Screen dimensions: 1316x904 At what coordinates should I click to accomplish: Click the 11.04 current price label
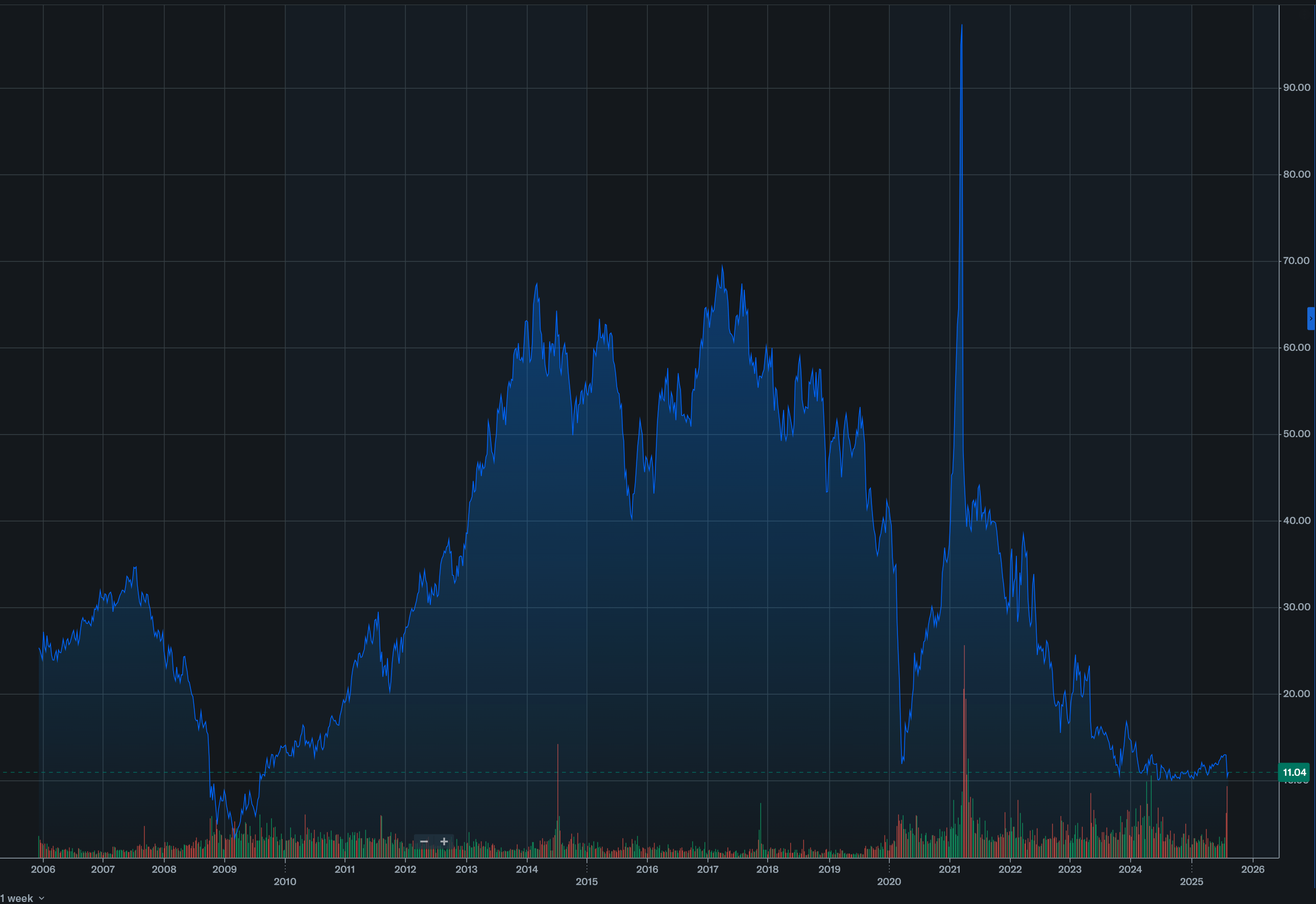(x=1295, y=772)
